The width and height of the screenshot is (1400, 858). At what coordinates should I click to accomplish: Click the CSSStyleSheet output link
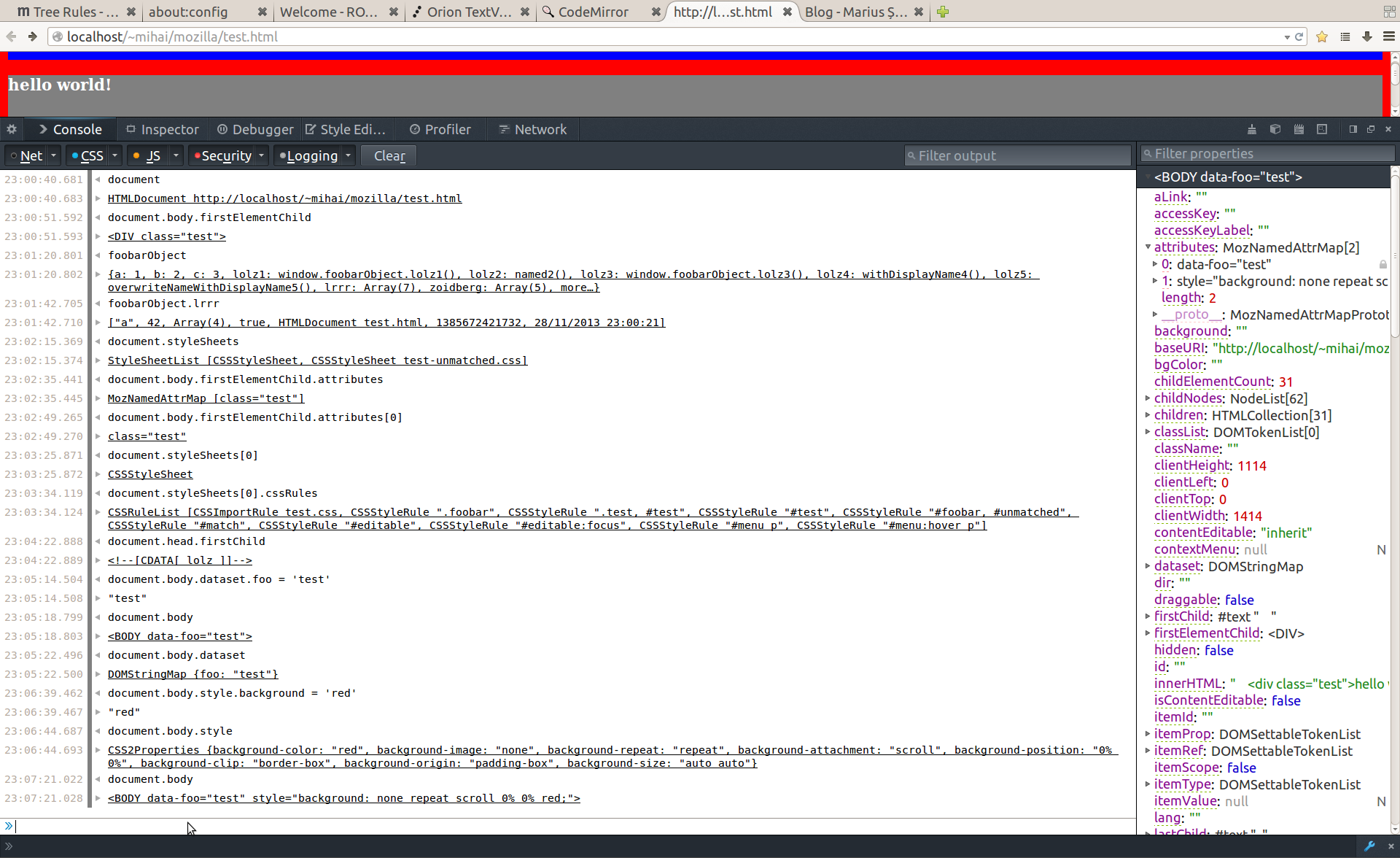point(150,474)
